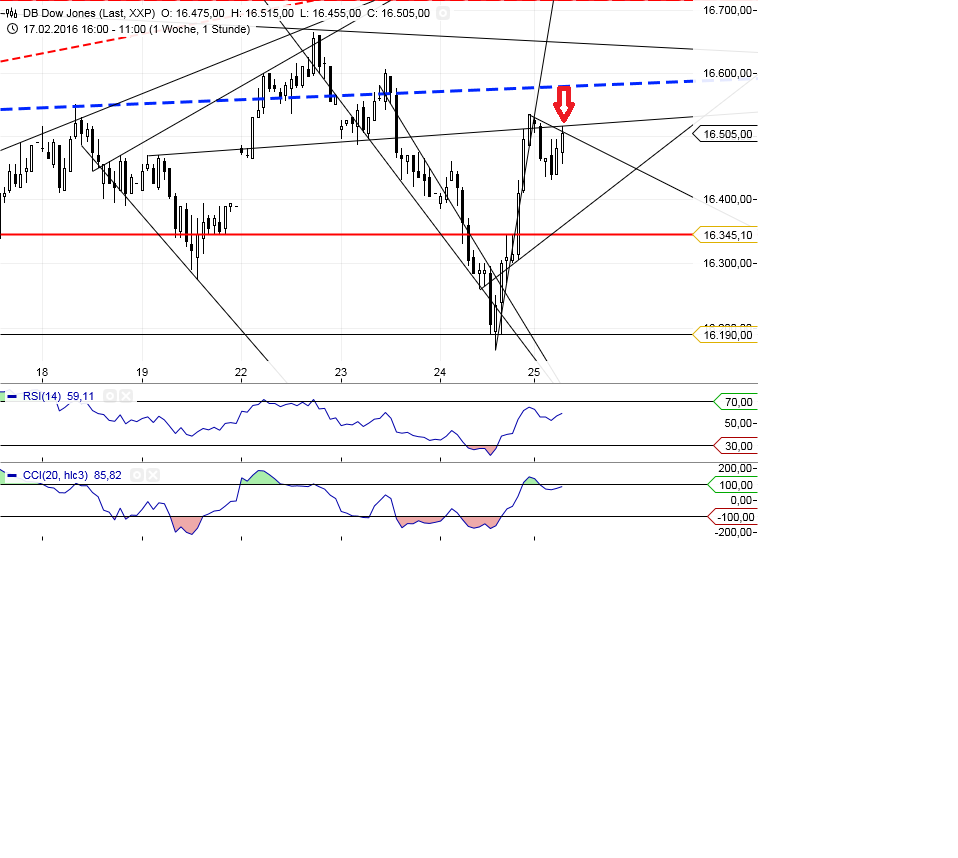Select the blue dashed trend line
Viewport: 958px width, 858px height.
[300, 98]
